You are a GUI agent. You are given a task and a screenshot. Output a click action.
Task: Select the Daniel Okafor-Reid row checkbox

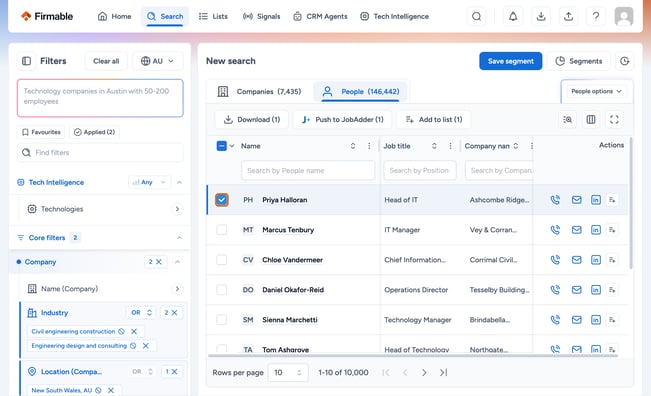(x=222, y=290)
